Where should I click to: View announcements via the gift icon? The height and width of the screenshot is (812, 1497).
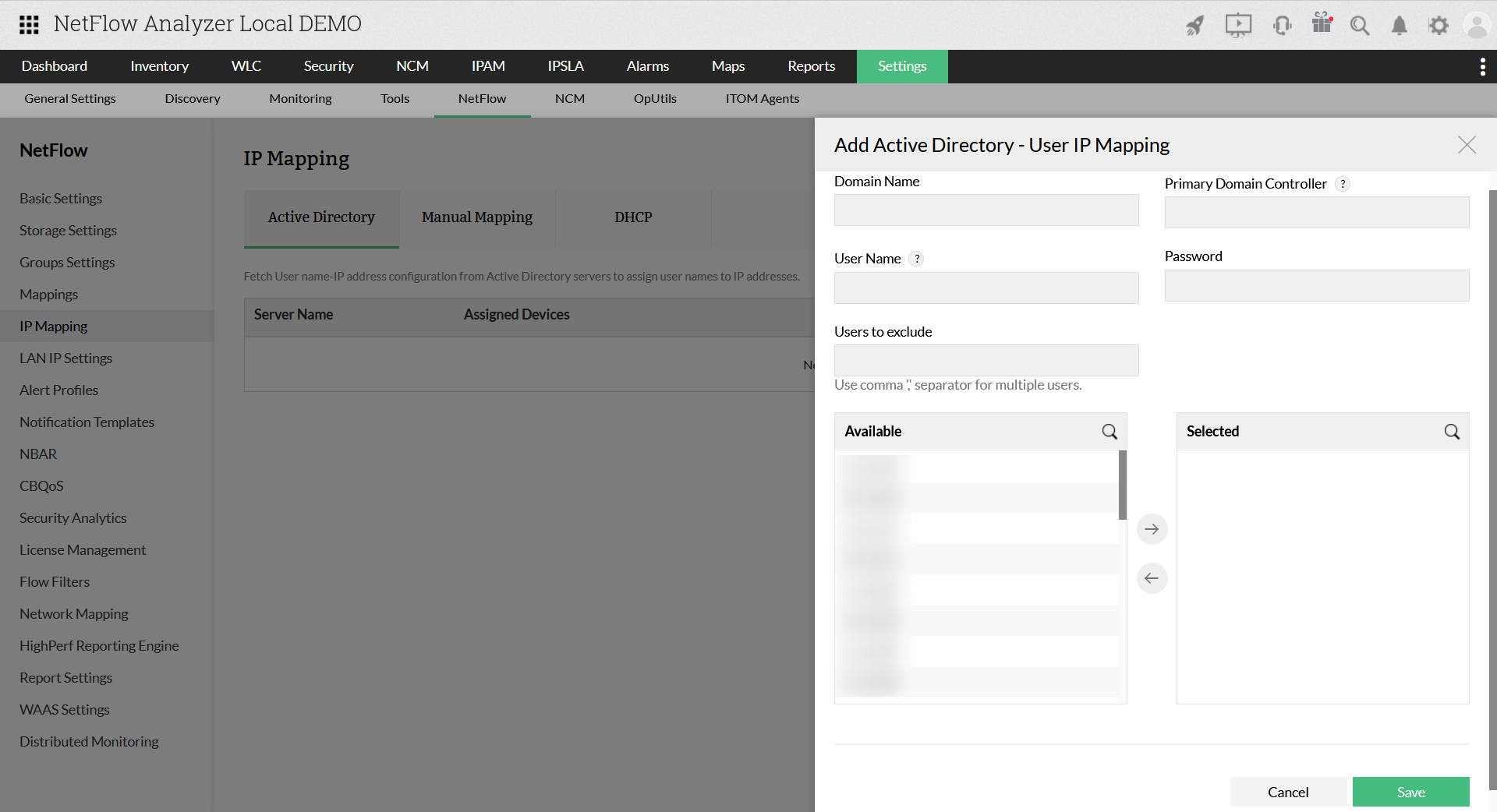click(1322, 23)
